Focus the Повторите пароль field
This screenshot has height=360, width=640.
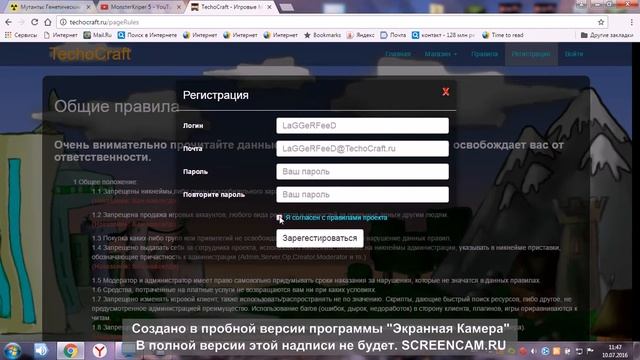[362, 195]
